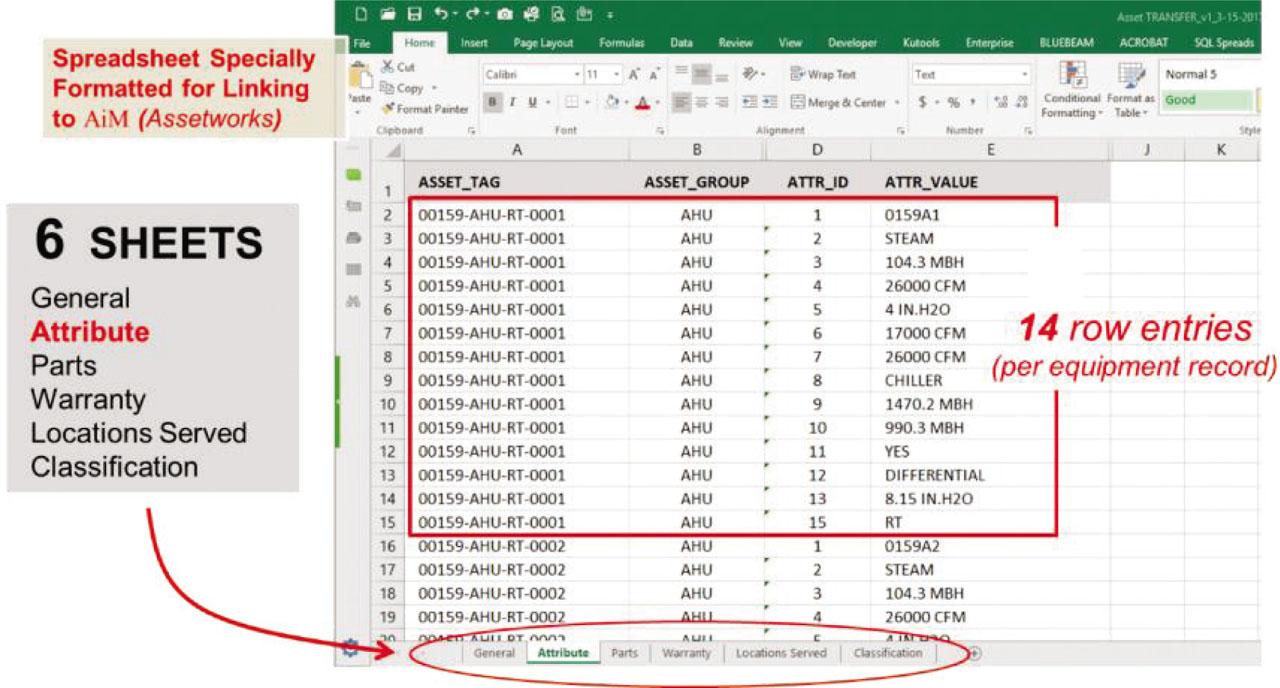
Task: Open the Parts sheet tab
Action: [625, 652]
